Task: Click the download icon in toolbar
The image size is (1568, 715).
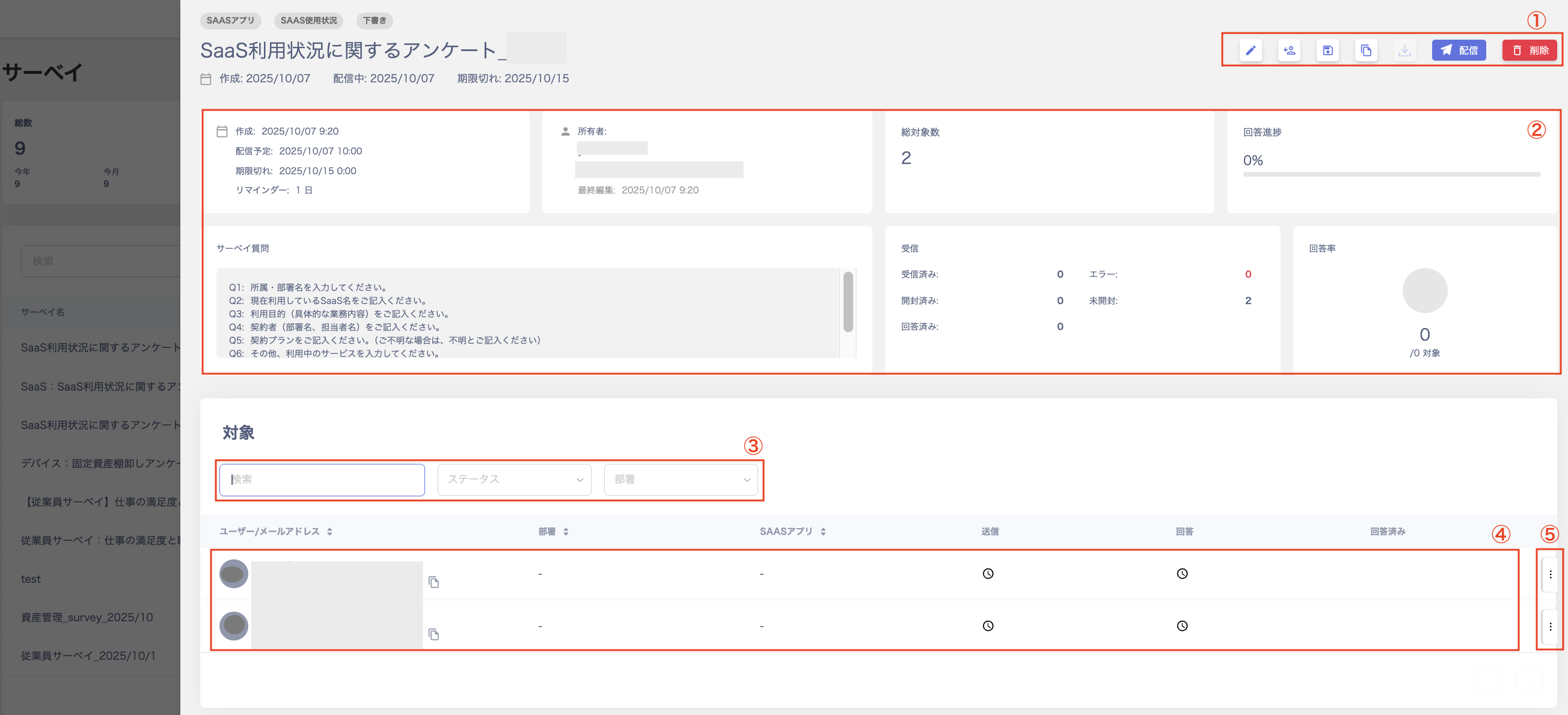Action: (1404, 50)
